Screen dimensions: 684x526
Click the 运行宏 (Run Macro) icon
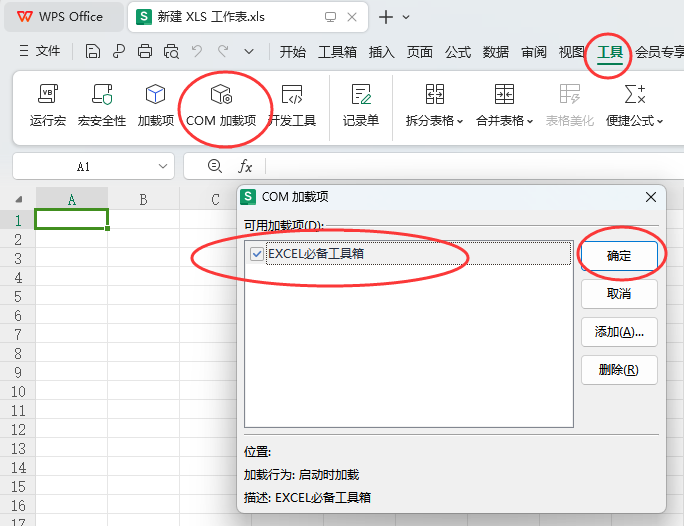pyautogui.click(x=47, y=104)
